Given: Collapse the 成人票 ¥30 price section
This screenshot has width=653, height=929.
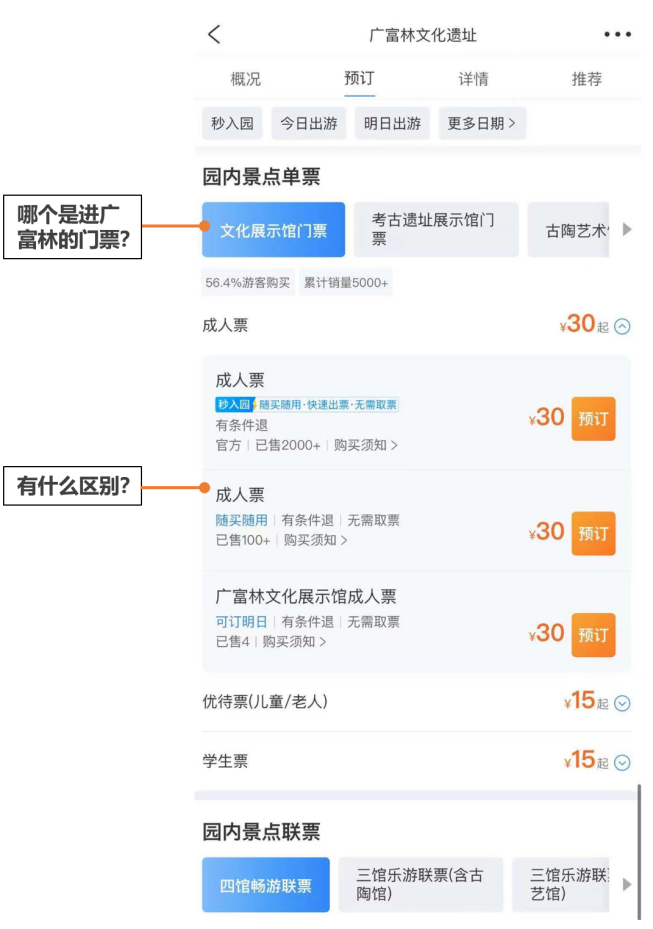Looking at the screenshot, I should 621,326.
